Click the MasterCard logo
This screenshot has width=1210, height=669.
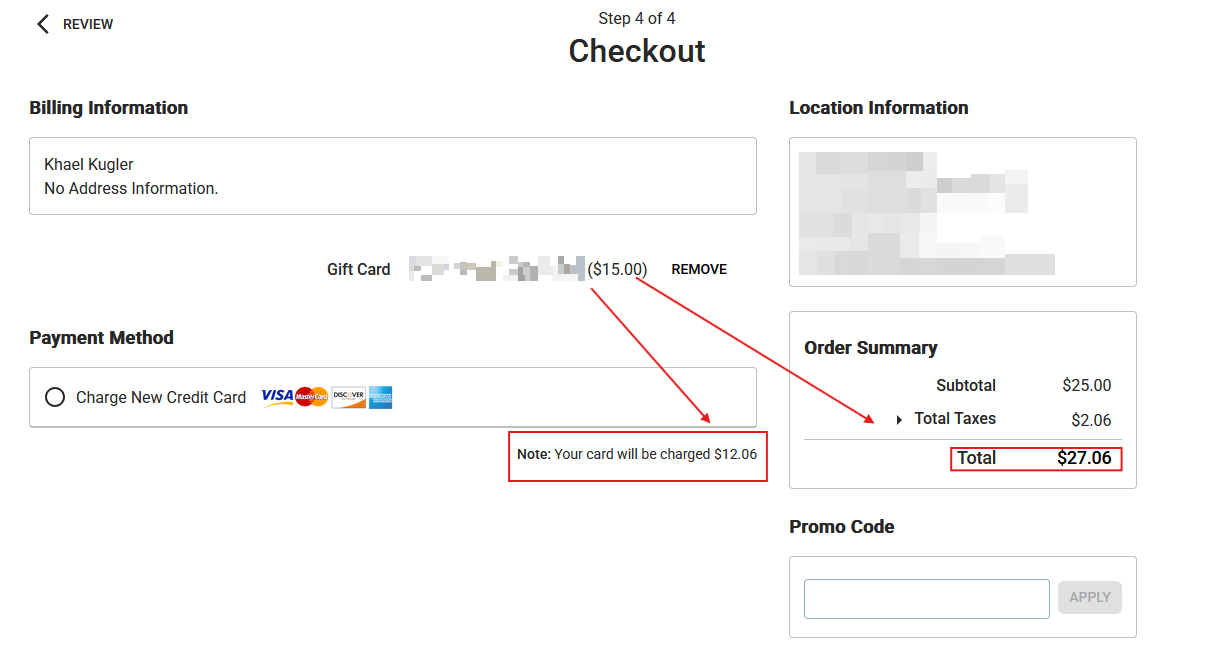pos(312,397)
